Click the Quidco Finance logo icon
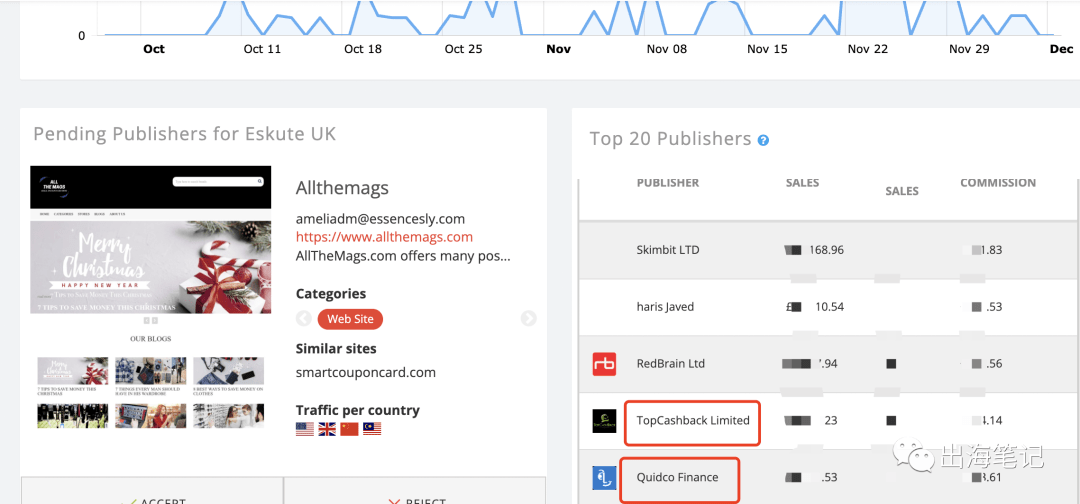1080x504 pixels. pyautogui.click(x=604, y=478)
